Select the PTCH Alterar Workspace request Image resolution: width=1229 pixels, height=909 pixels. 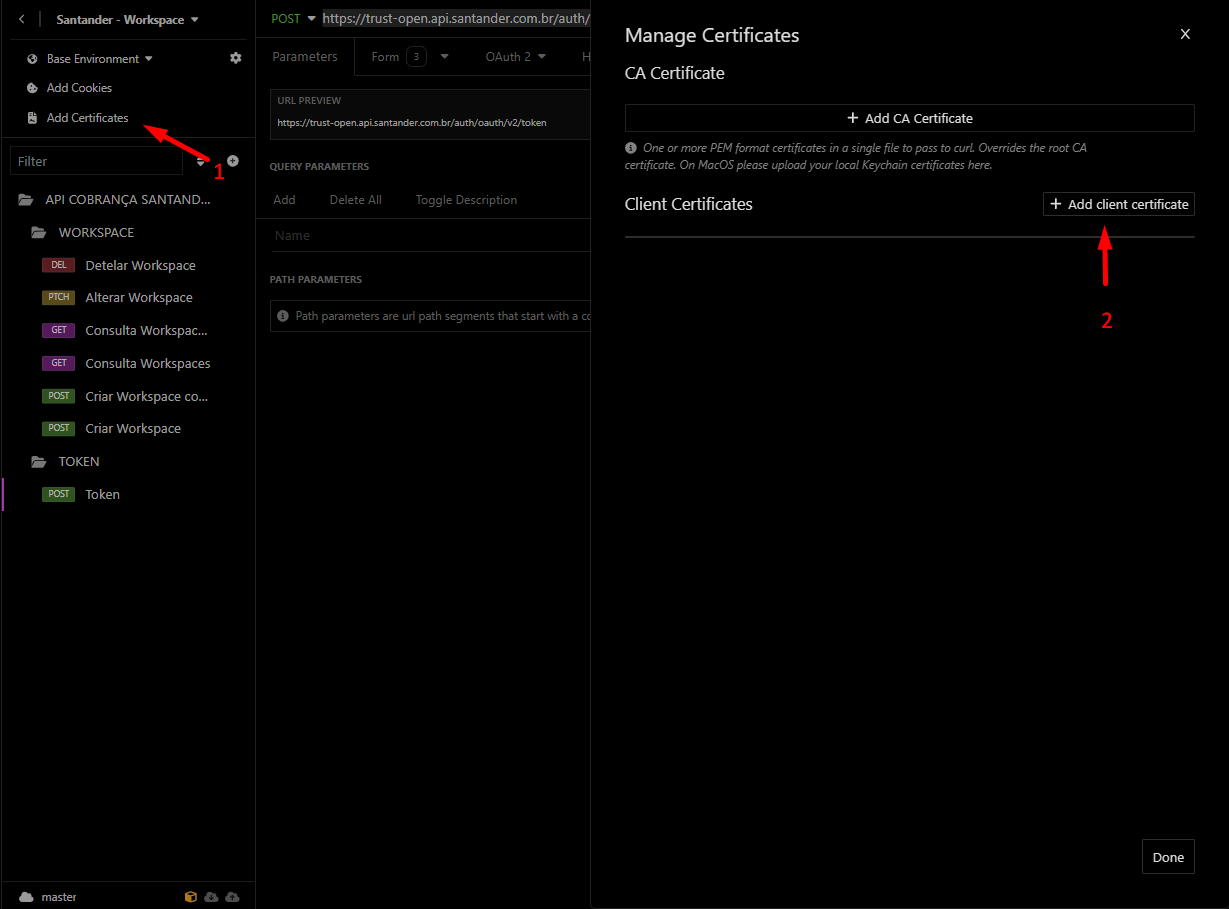[127, 298]
